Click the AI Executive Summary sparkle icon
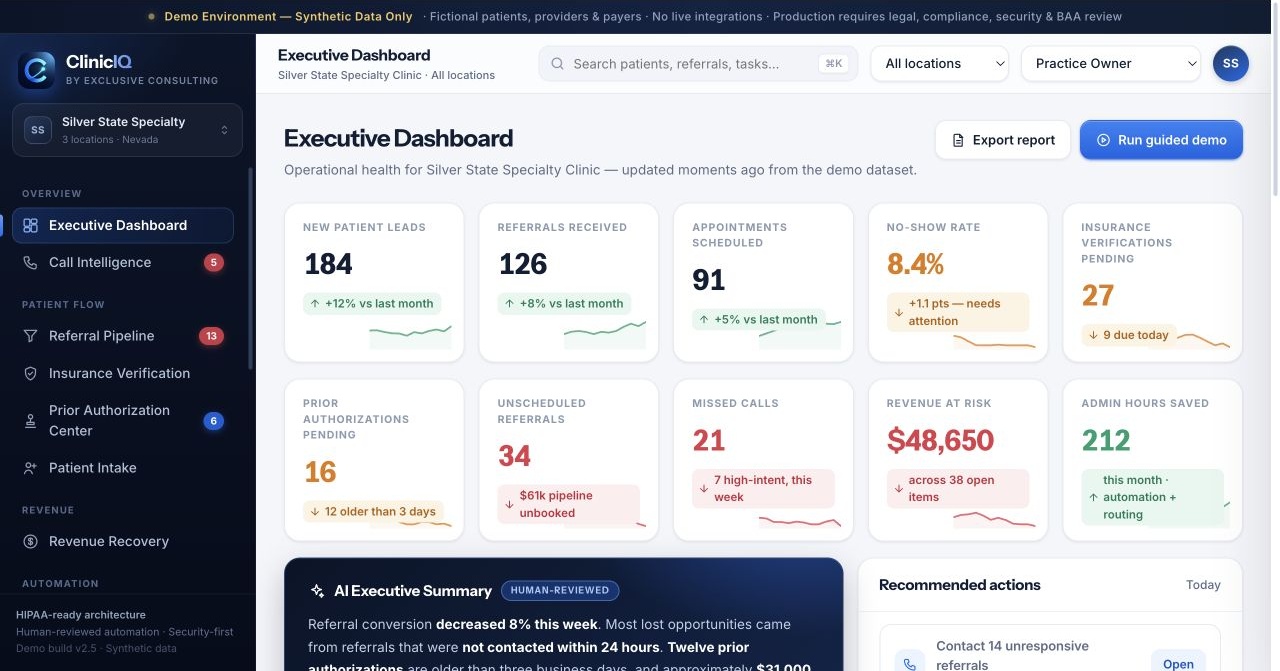Image resolution: width=1280 pixels, height=671 pixels. pos(318,591)
